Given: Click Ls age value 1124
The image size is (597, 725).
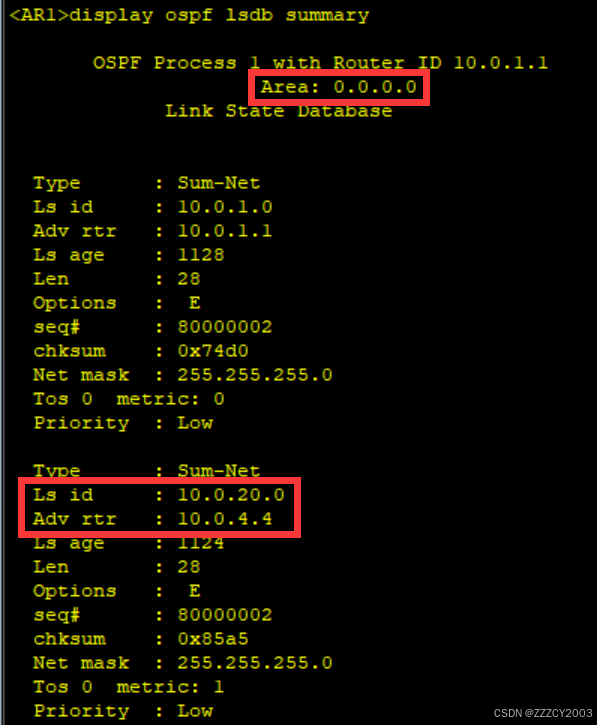Looking at the screenshot, I should (201, 543).
